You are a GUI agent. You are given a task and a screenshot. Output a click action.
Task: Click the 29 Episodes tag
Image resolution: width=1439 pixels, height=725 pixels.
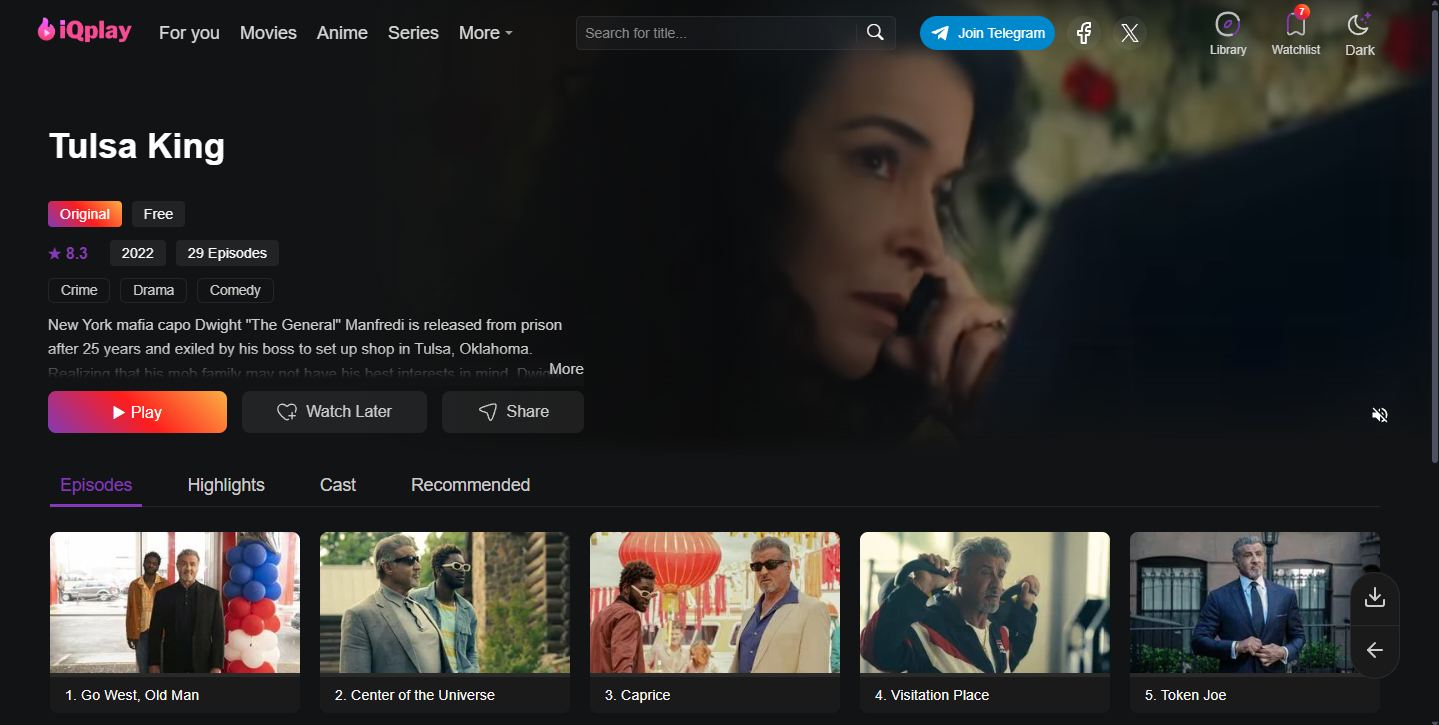(x=227, y=253)
